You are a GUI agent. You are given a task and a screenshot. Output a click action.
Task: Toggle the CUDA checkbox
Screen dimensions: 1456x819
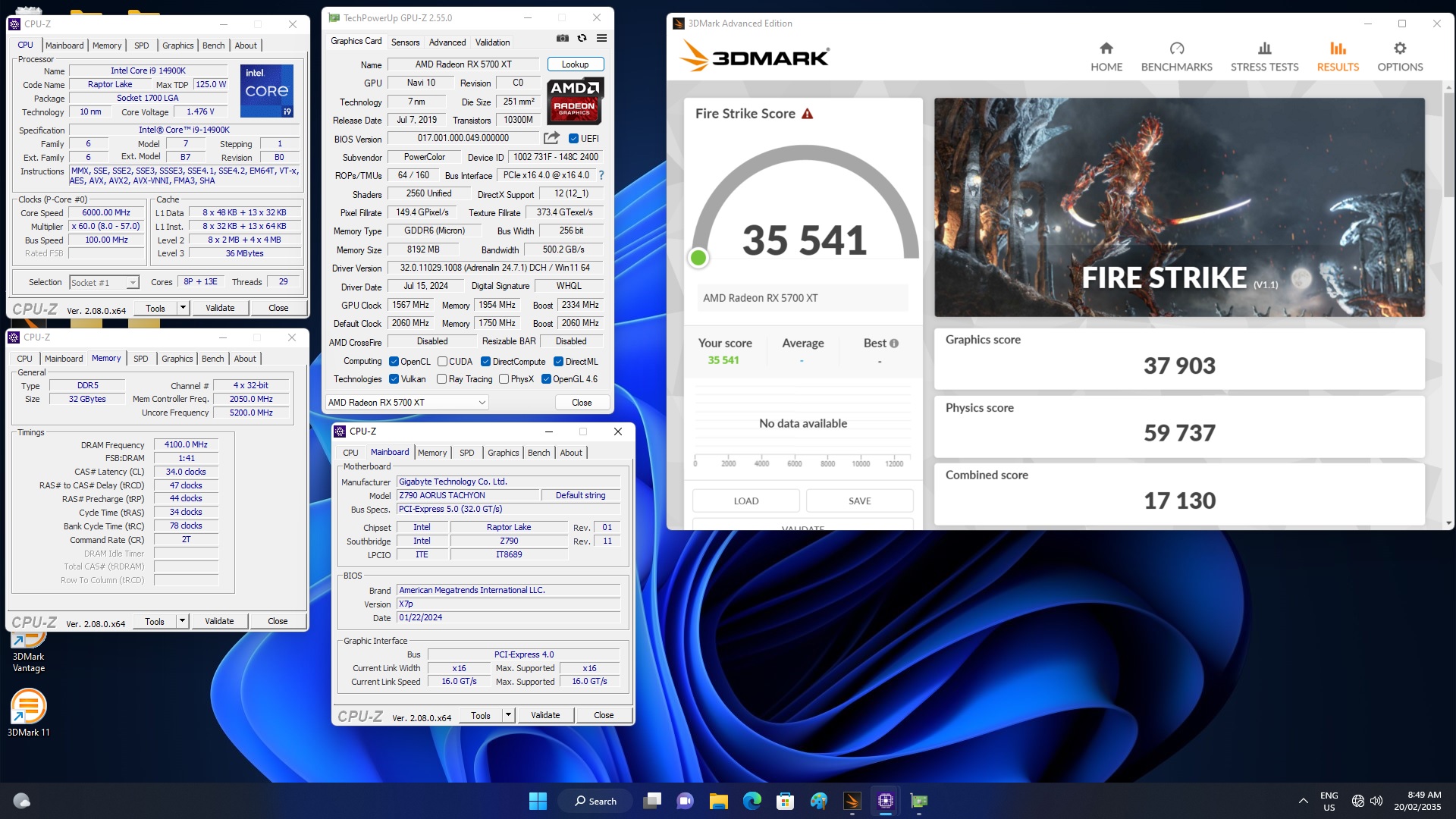pyautogui.click(x=442, y=362)
